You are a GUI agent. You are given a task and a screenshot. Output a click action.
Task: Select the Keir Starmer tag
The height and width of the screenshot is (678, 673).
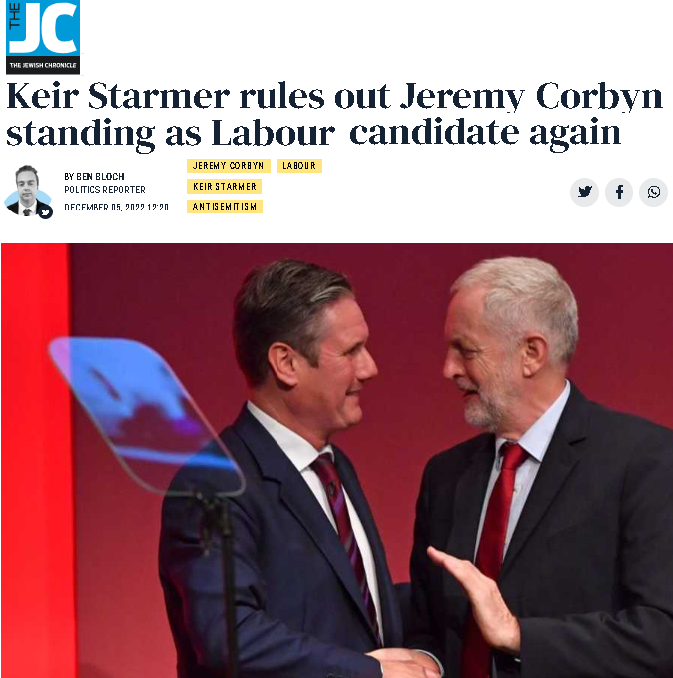click(x=224, y=187)
